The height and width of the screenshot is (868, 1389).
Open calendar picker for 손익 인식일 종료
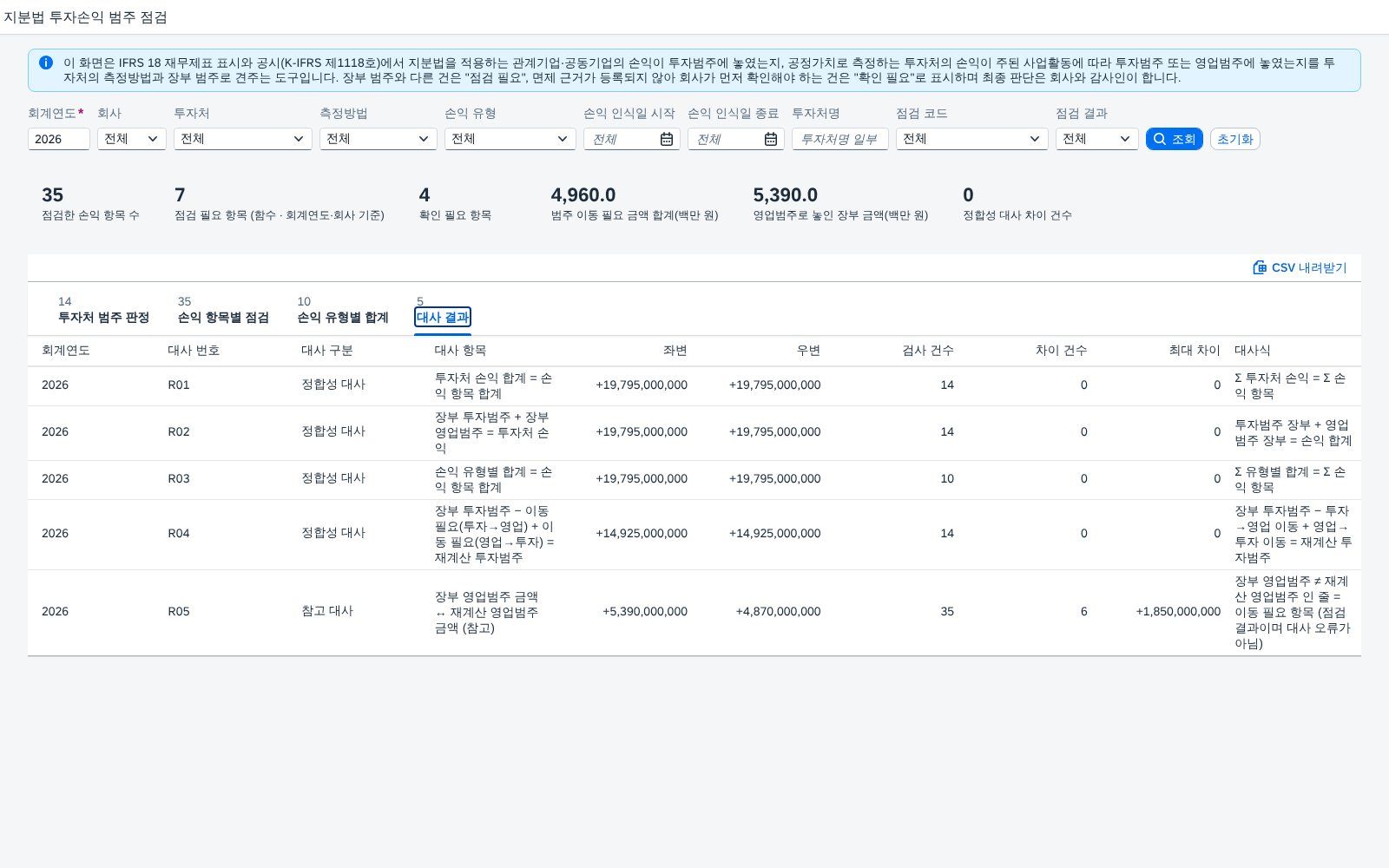point(771,139)
